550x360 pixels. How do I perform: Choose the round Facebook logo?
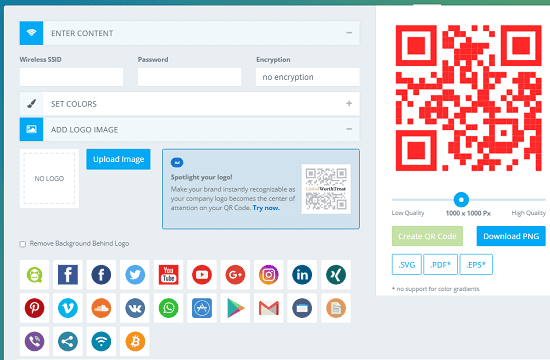pos(101,275)
